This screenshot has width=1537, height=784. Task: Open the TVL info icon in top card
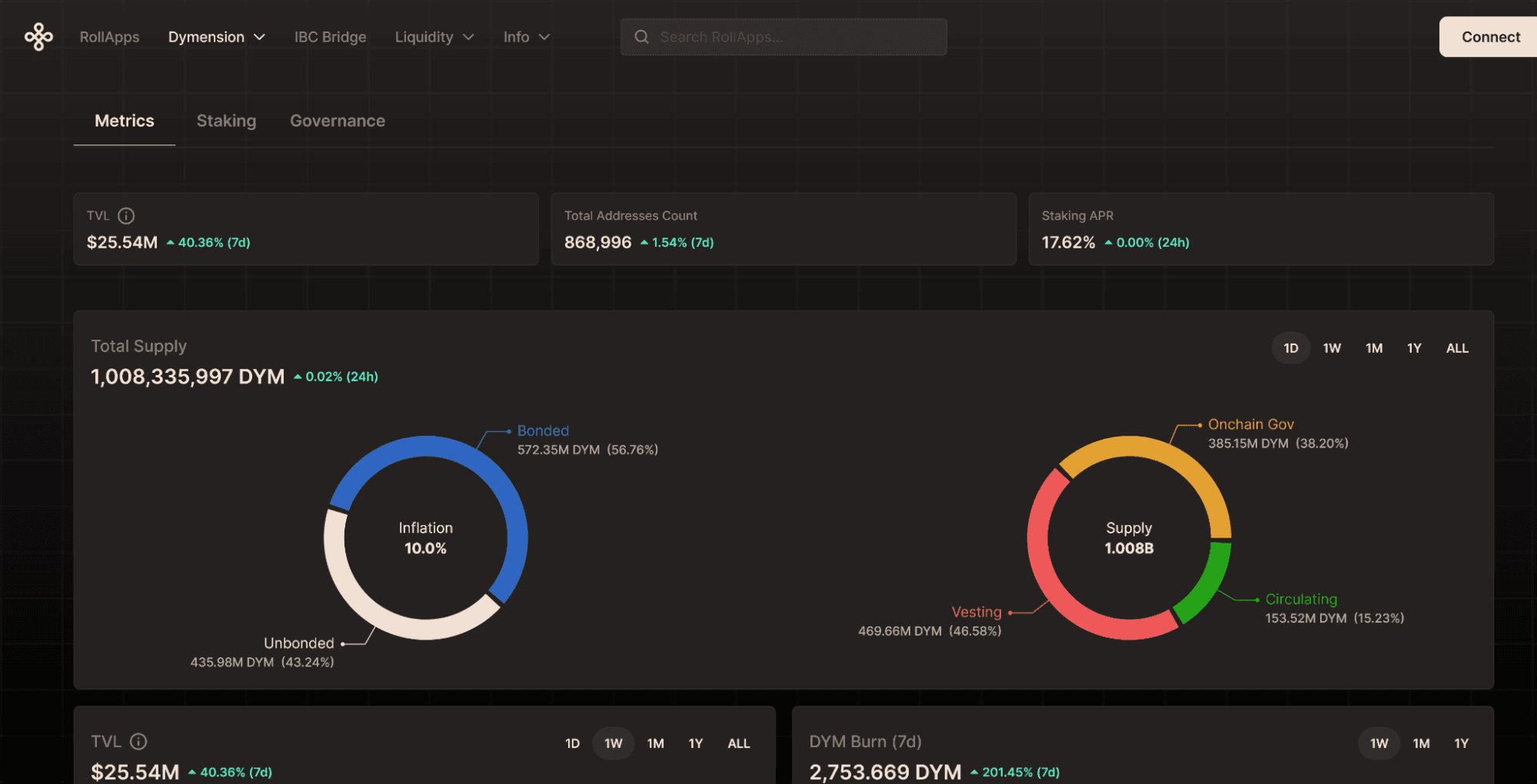126,216
